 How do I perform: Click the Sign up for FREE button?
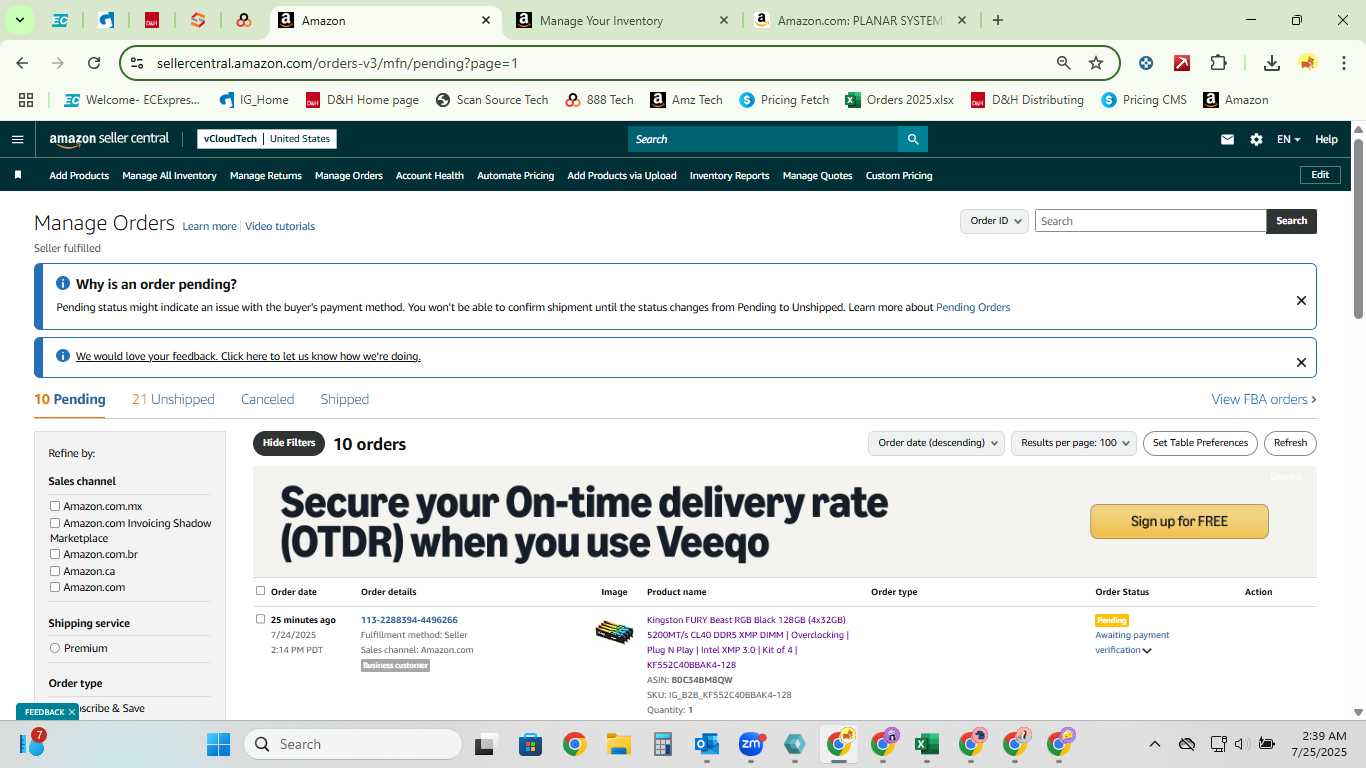[x=1179, y=521]
